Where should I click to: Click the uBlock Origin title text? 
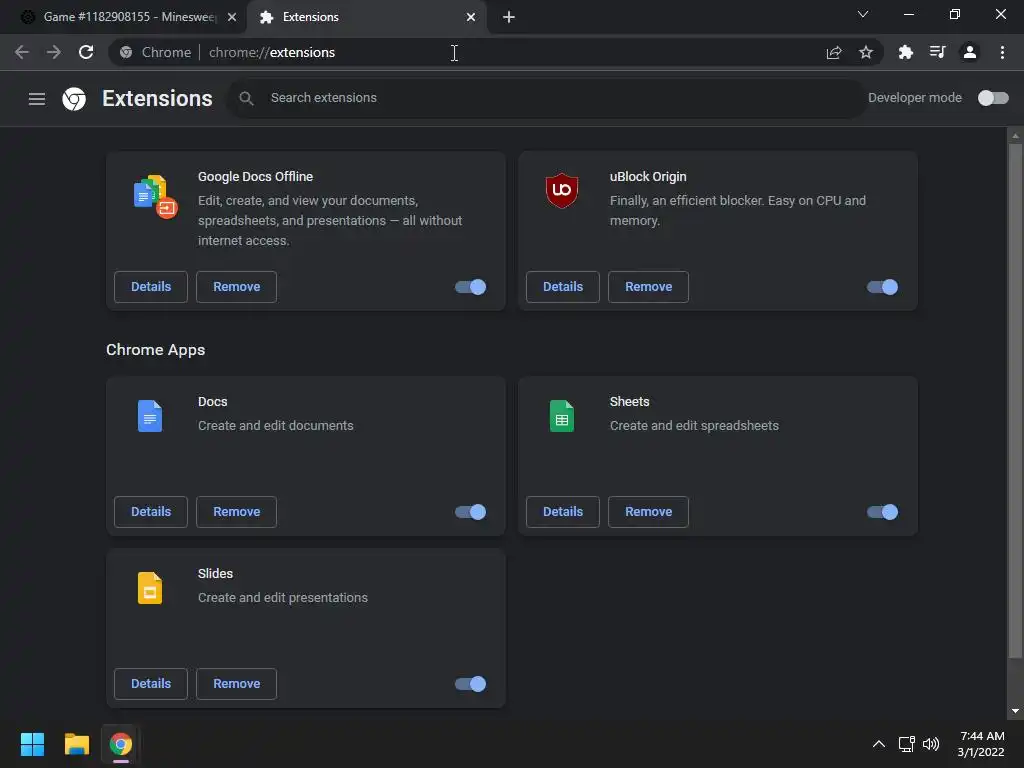648,177
